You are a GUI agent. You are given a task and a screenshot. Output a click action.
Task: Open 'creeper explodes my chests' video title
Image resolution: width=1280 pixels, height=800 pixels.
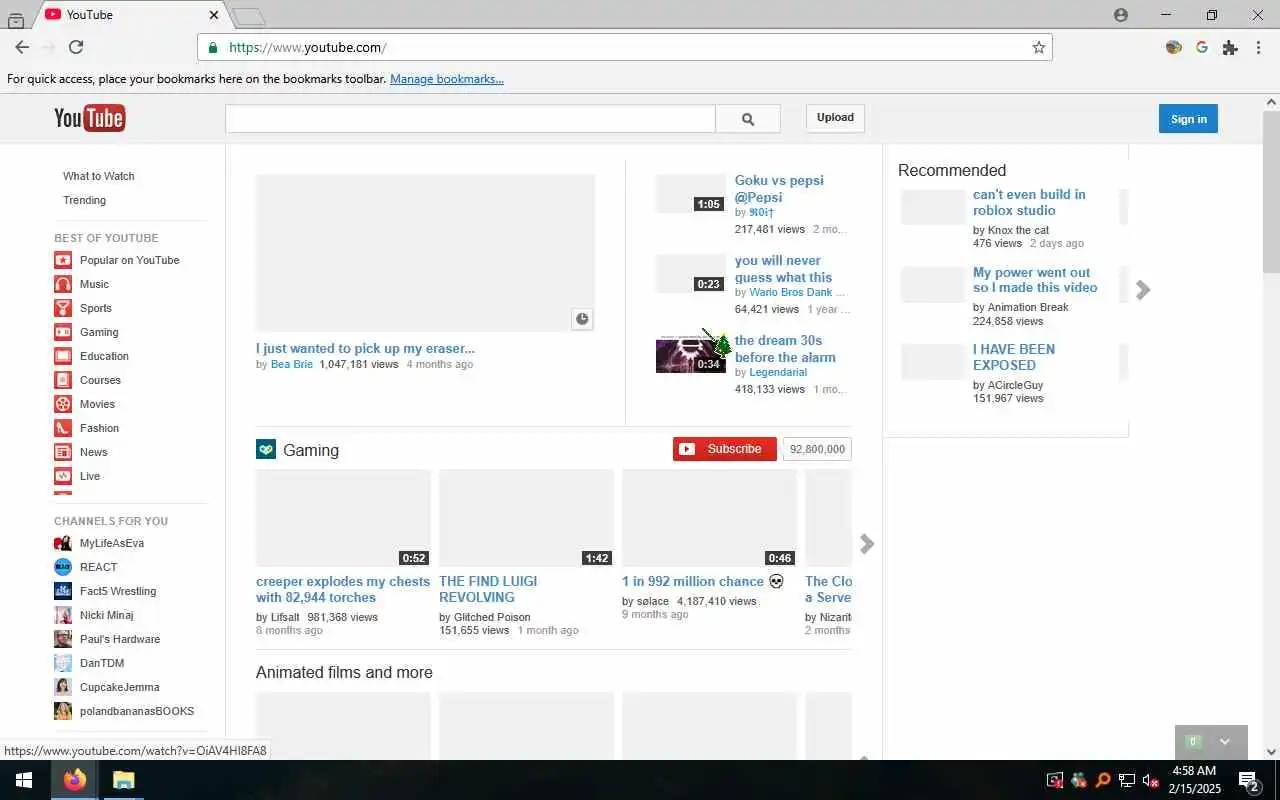[x=343, y=589]
